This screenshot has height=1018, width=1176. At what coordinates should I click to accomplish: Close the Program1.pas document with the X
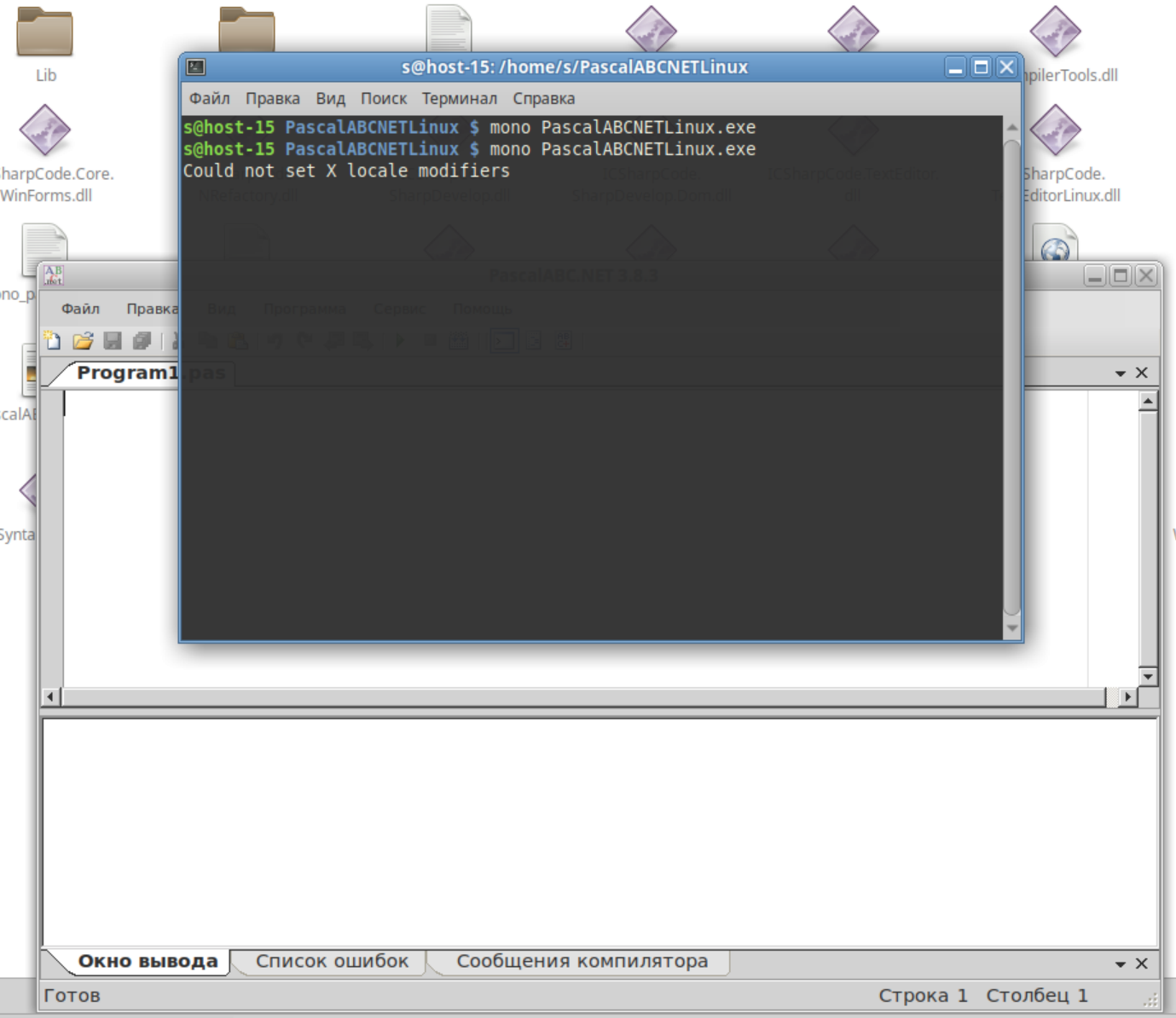tap(1142, 373)
